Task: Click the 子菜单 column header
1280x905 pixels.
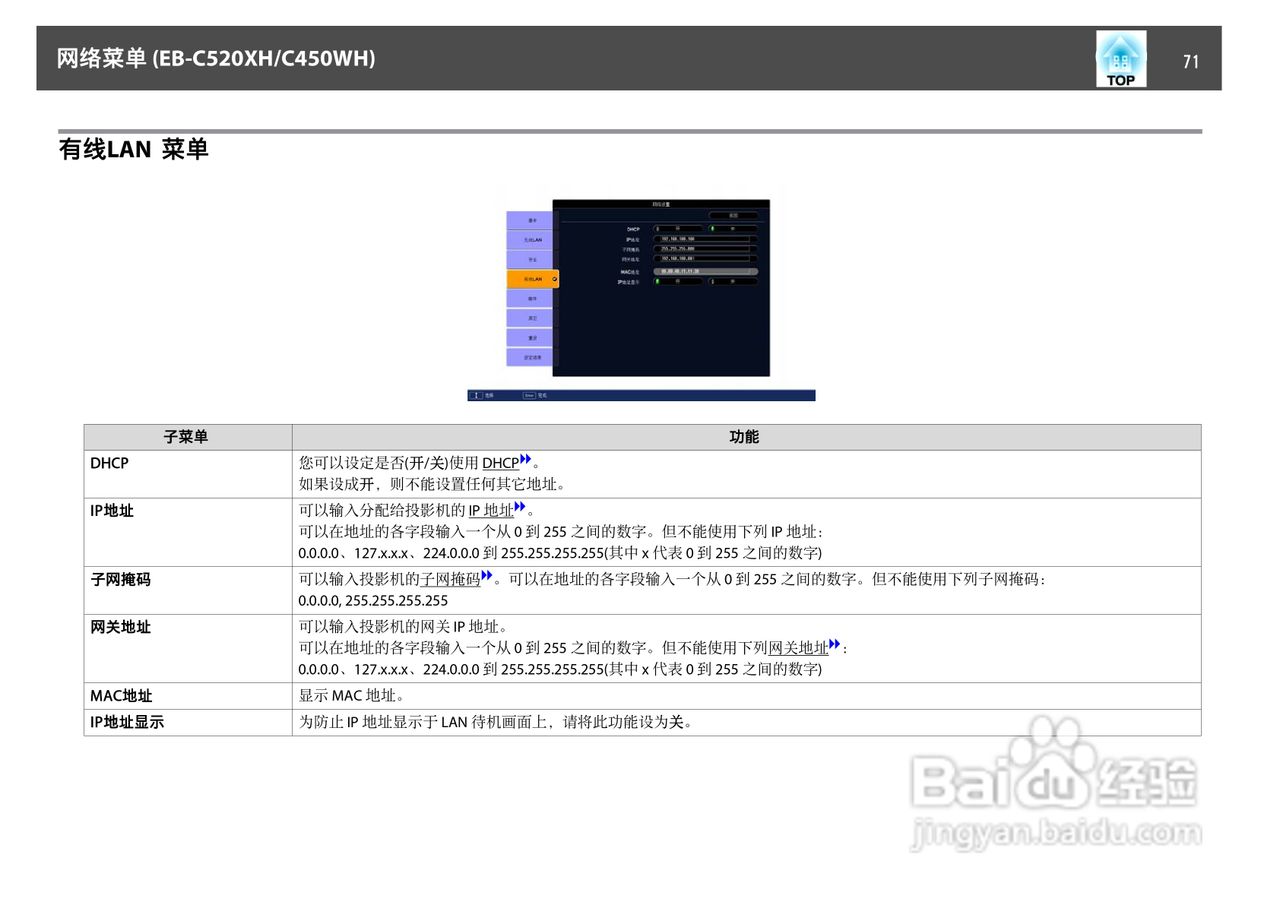Action: pyautogui.click(x=186, y=437)
